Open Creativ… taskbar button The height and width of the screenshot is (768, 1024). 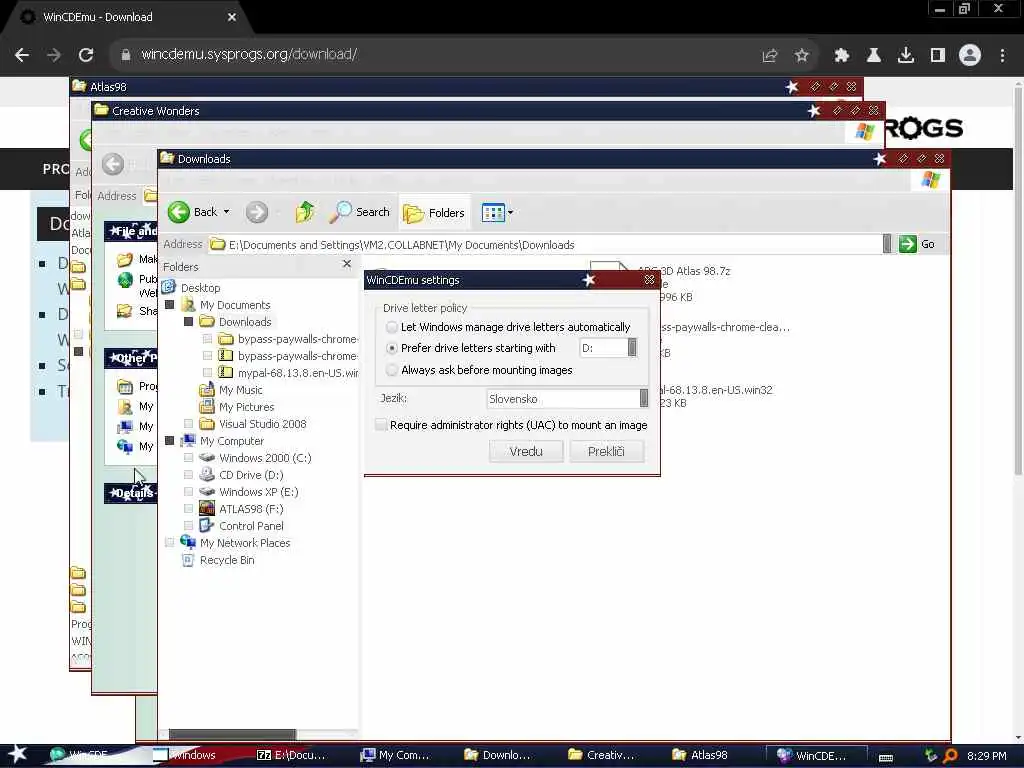pyautogui.click(x=603, y=756)
